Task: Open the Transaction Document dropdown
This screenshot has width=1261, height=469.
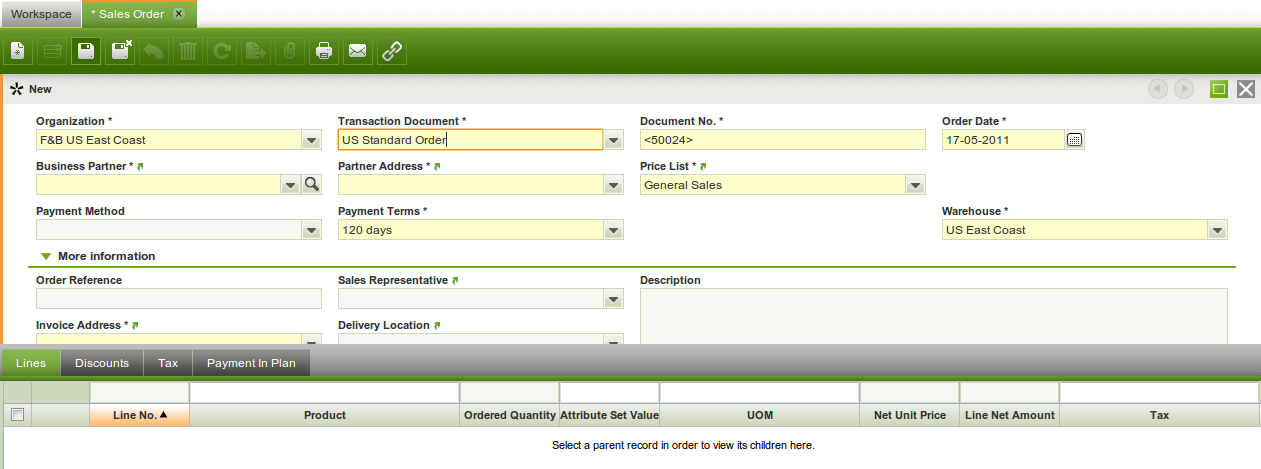Action: [x=613, y=140]
